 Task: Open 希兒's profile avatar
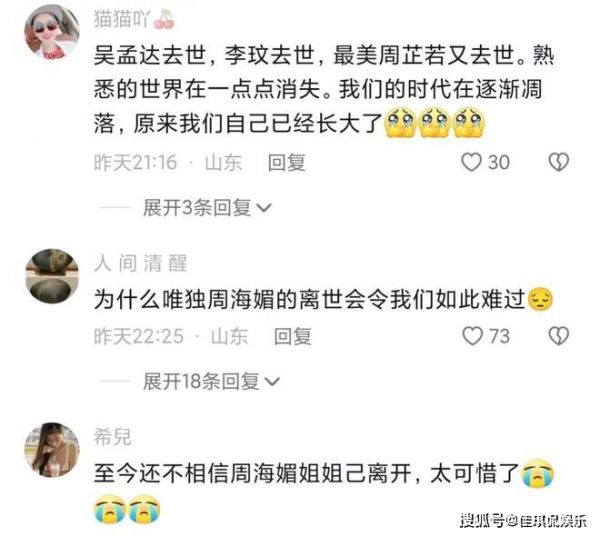52,450
